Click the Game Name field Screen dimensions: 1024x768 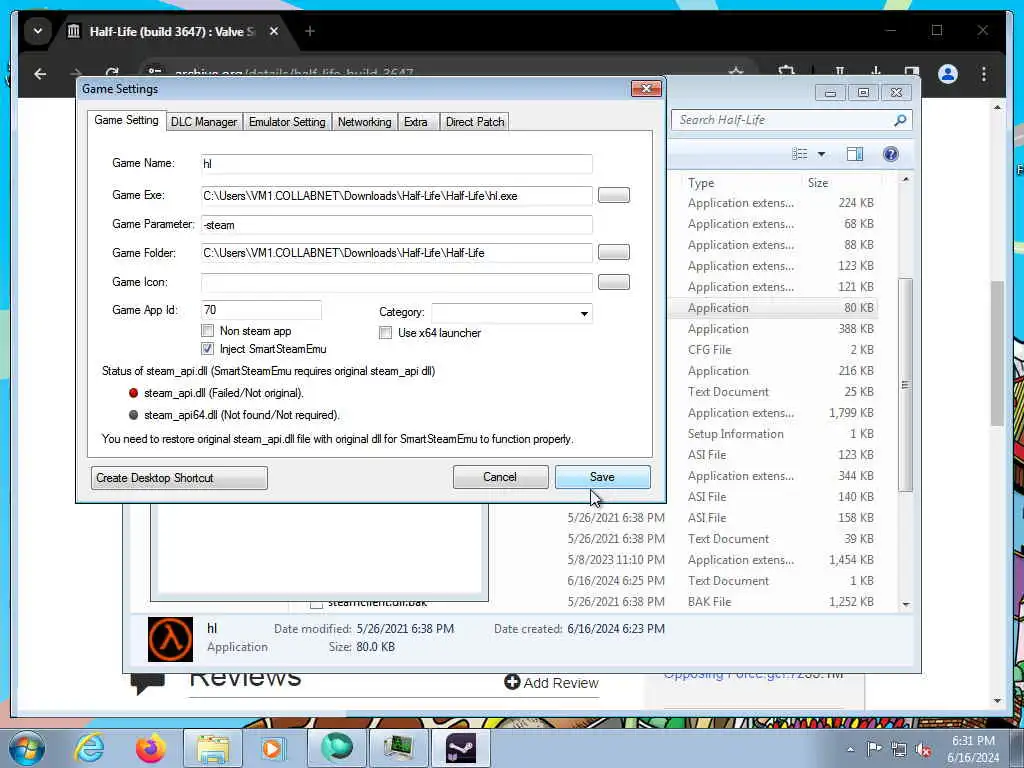[x=396, y=163]
